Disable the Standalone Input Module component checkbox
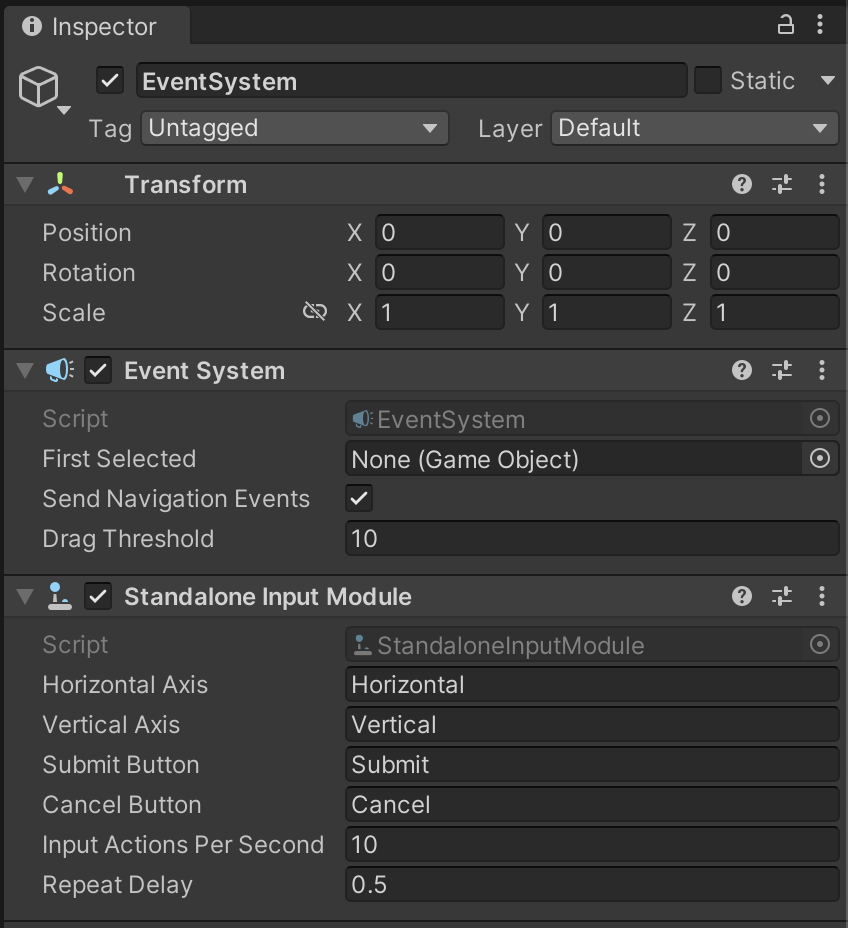Viewport: 848px width, 928px height. pos(98,597)
